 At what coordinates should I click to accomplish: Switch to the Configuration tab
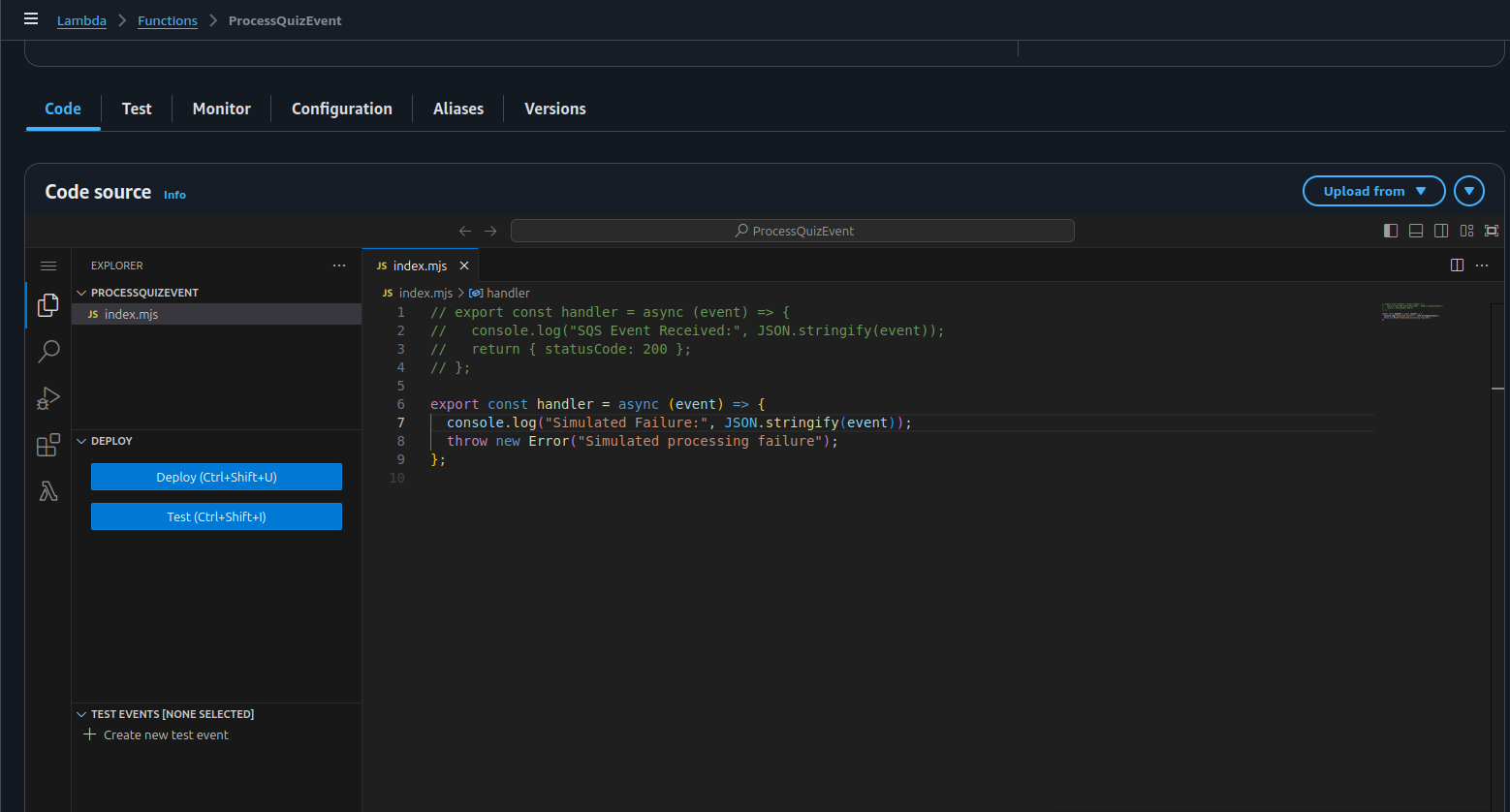(x=341, y=109)
